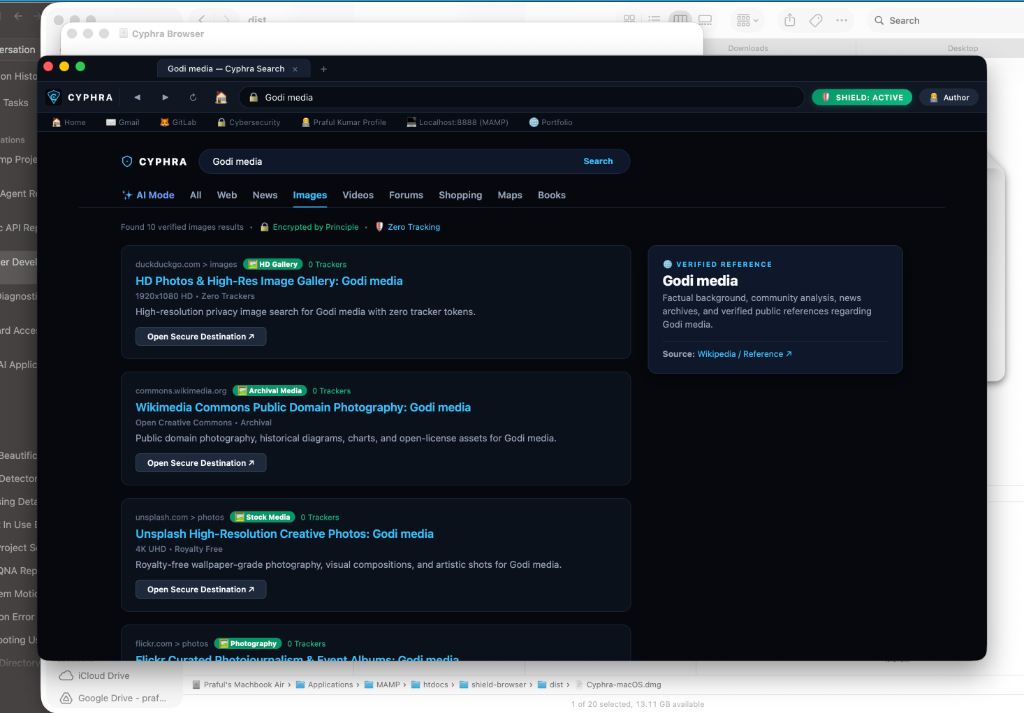Screen dimensions: 1024x713
Task: Open the Home bookmark
Action: coord(69,122)
